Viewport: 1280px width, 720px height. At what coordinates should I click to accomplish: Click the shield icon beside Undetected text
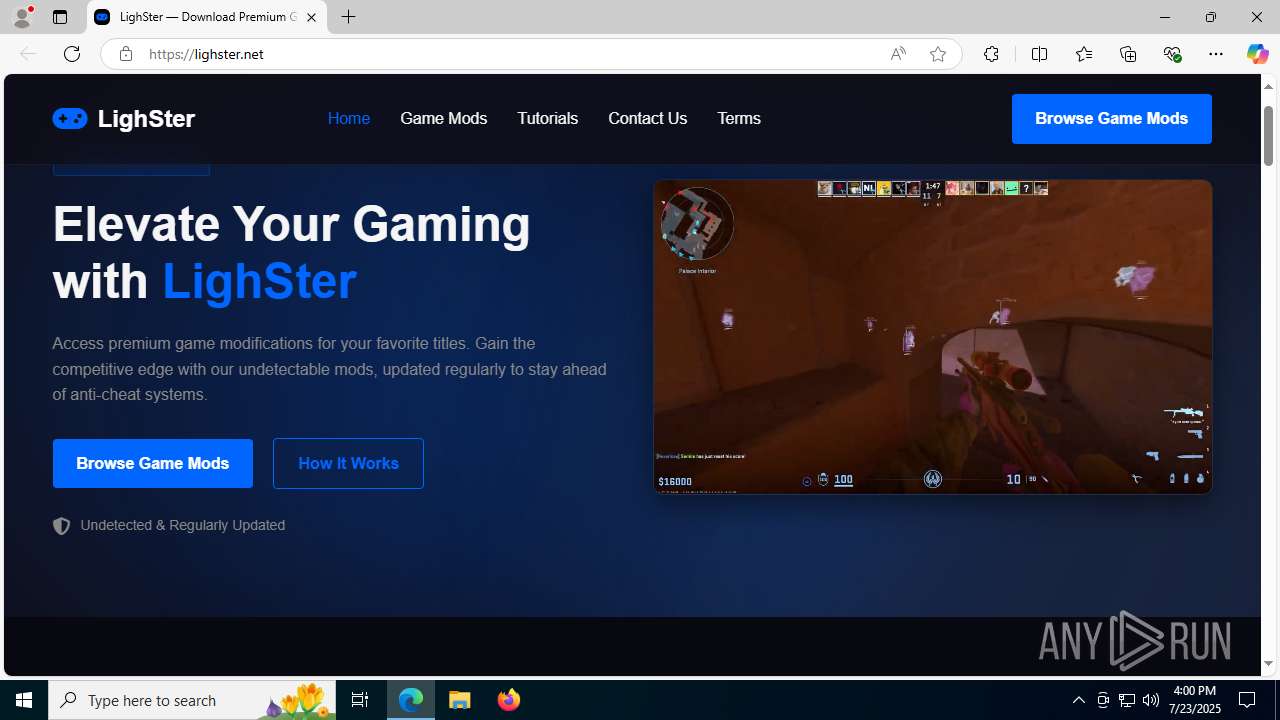61,526
